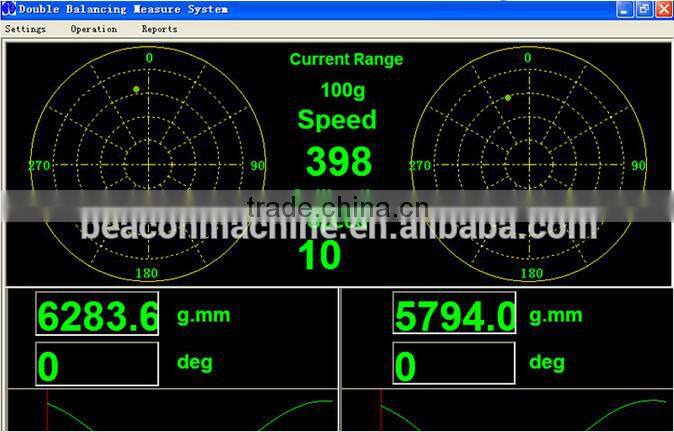674x432 pixels.
Task: Click the green dot on right polar plot
Action: (508, 98)
